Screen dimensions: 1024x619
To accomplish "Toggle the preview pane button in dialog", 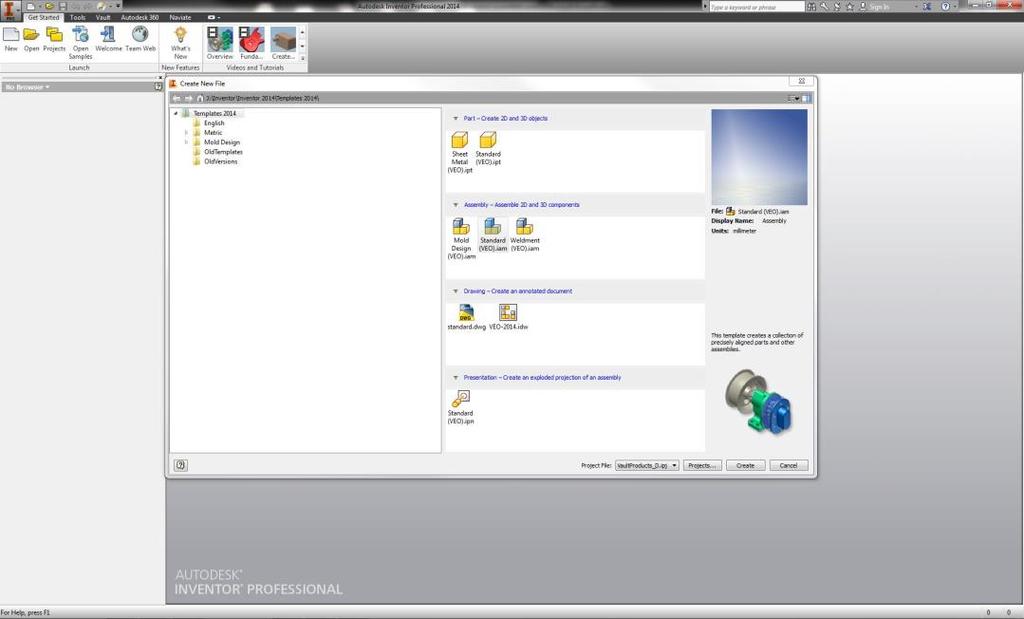I will pos(807,98).
